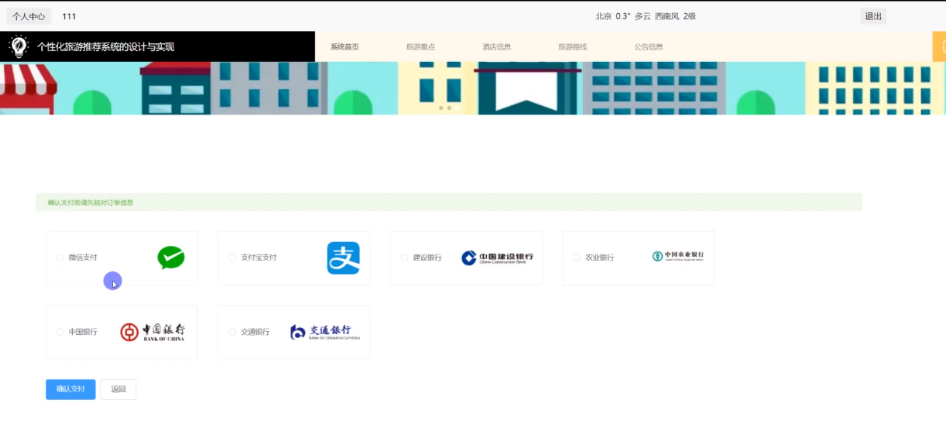
Task: Click the WeChat Pay green logo
Action: (171, 258)
